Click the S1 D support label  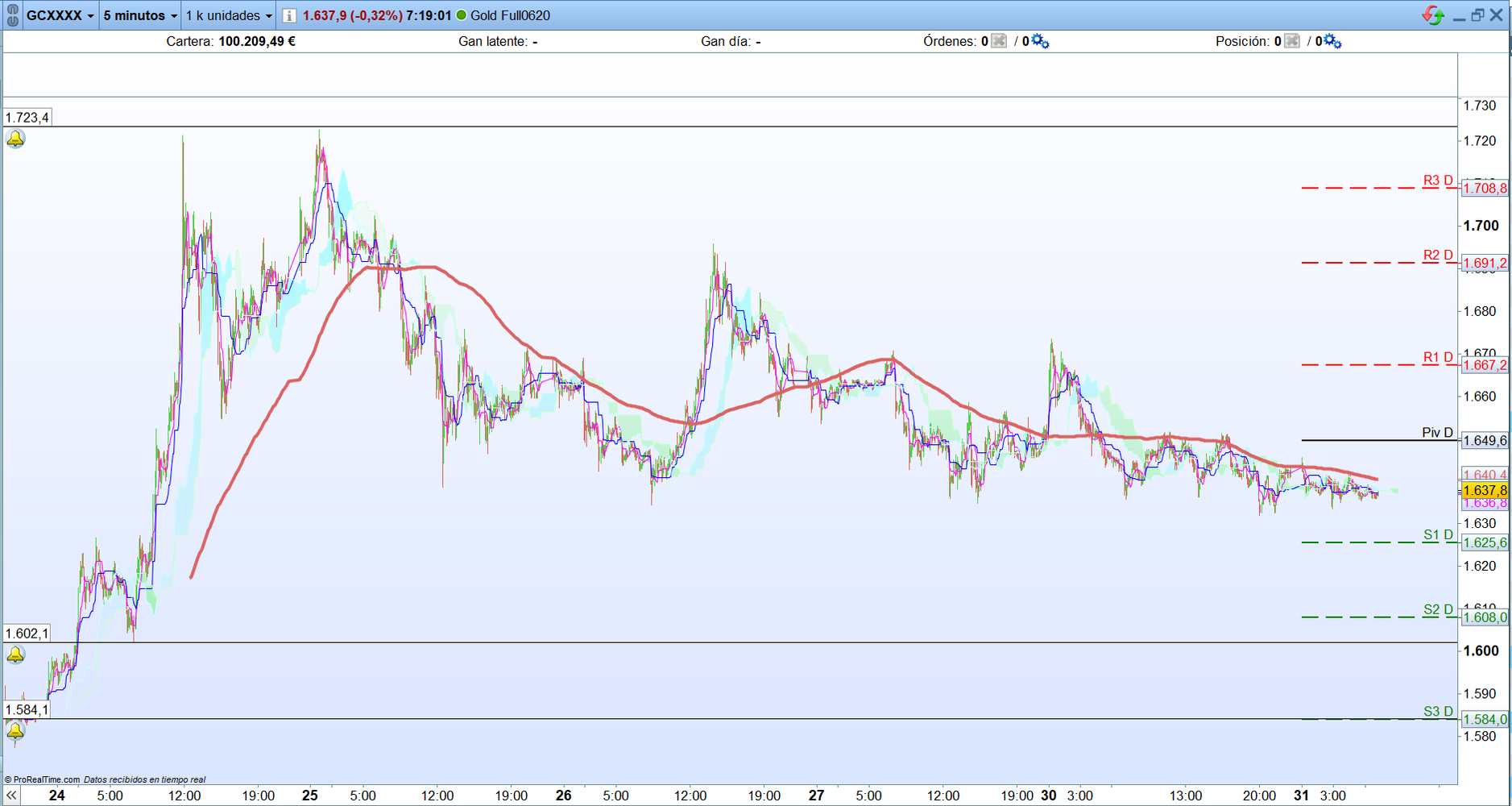(x=1438, y=535)
